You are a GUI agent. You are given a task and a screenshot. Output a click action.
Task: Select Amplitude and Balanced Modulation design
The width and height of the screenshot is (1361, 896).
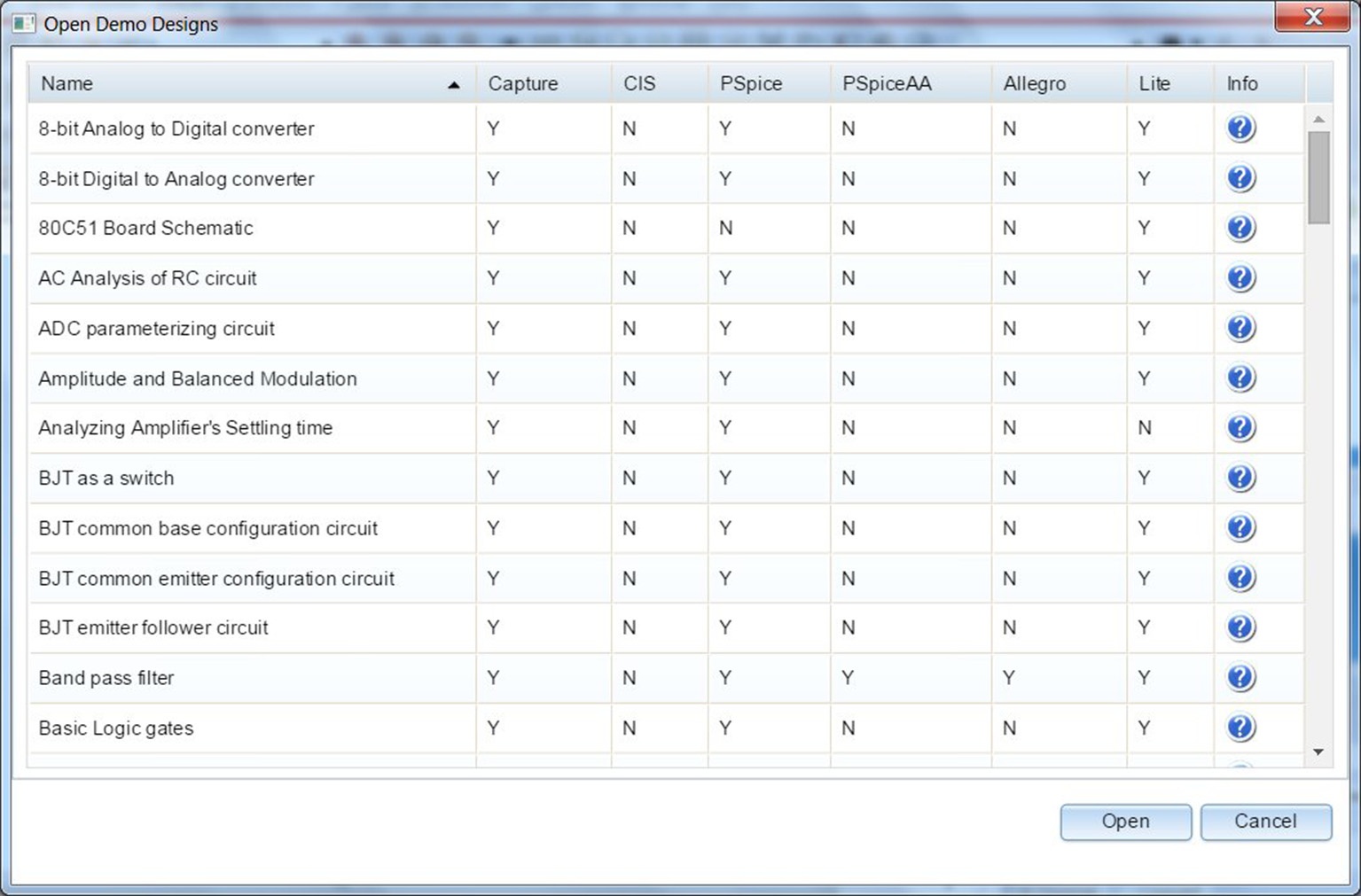666,378
